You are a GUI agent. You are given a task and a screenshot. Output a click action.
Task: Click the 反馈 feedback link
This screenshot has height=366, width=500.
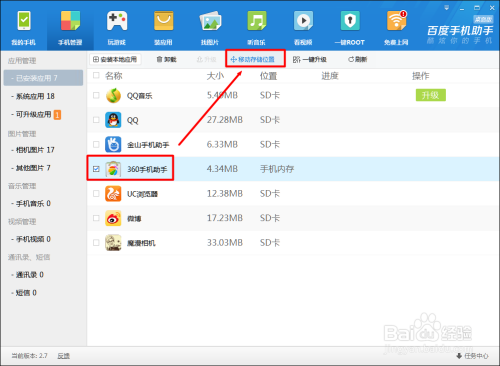(63, 356)
